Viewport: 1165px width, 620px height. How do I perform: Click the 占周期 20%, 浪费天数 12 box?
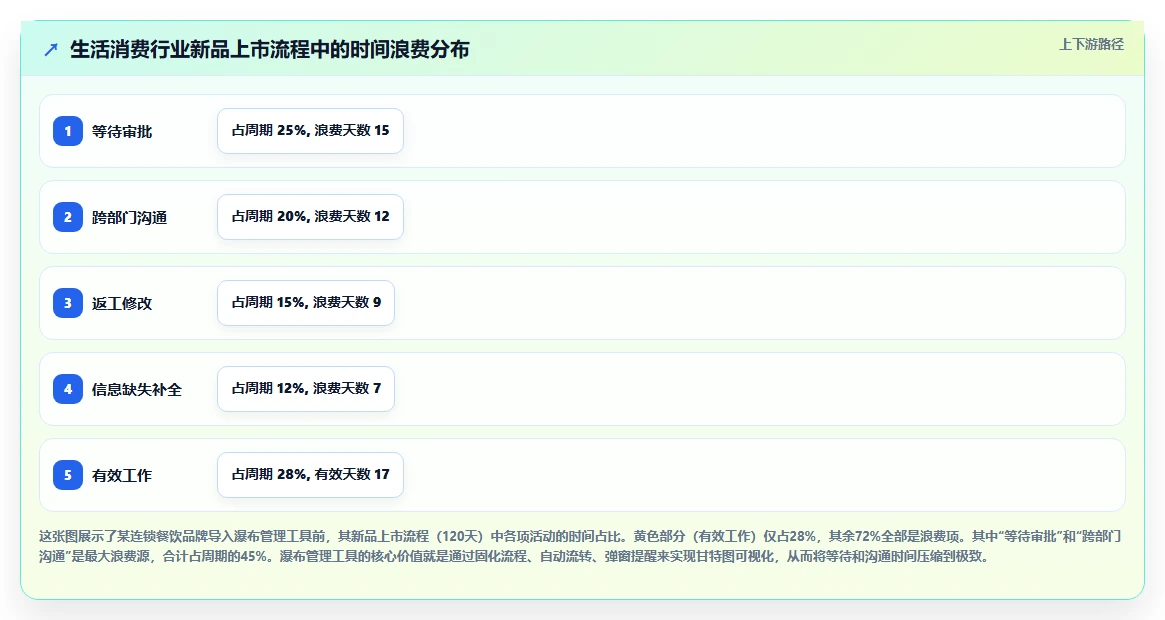(x=311, y=217)
